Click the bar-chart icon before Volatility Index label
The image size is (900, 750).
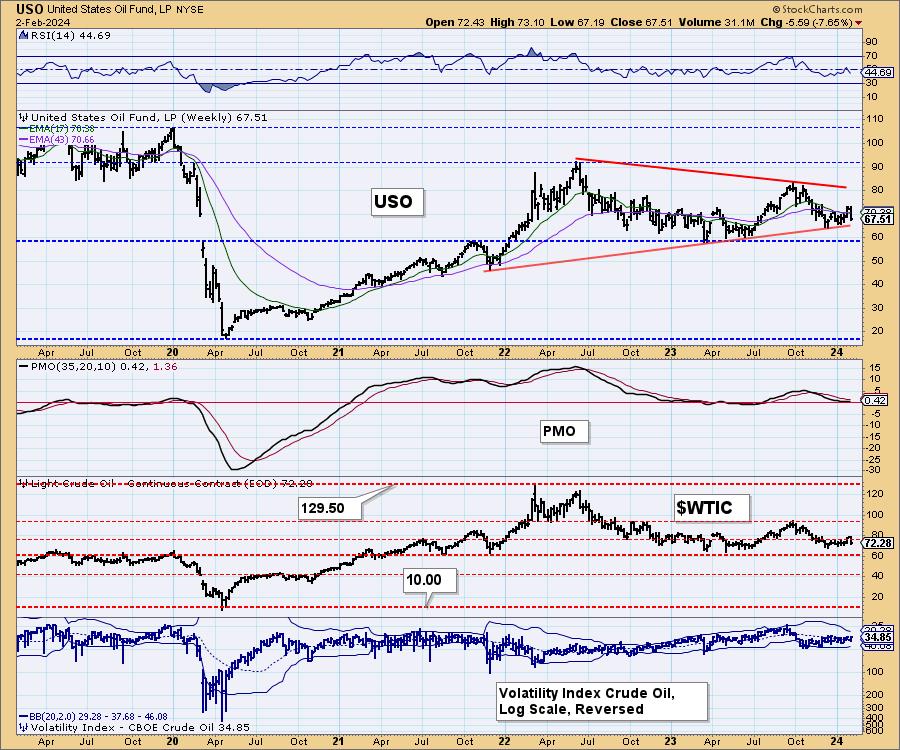pos(23,728)
